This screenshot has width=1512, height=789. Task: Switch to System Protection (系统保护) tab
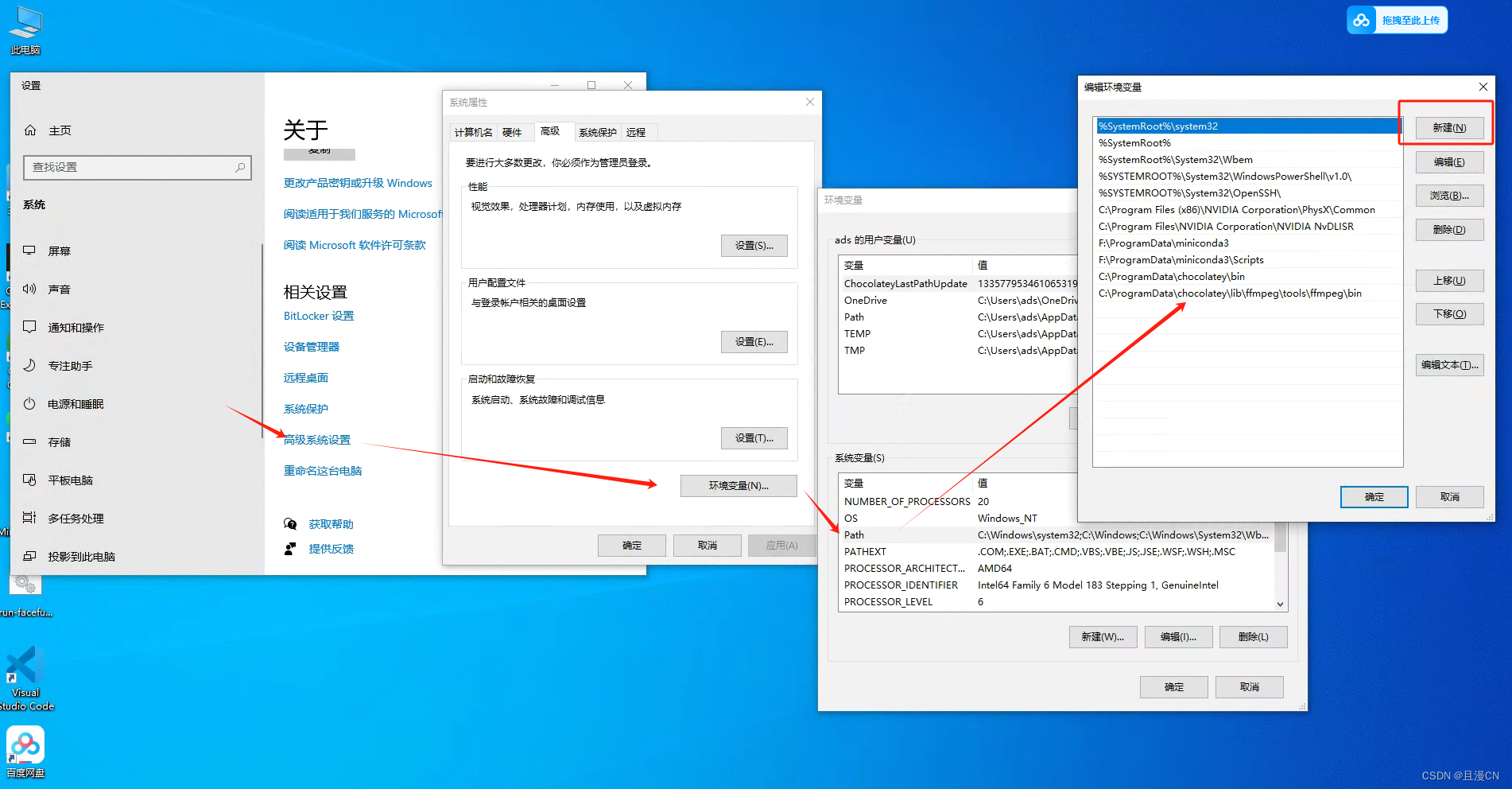tap(597, 132)
